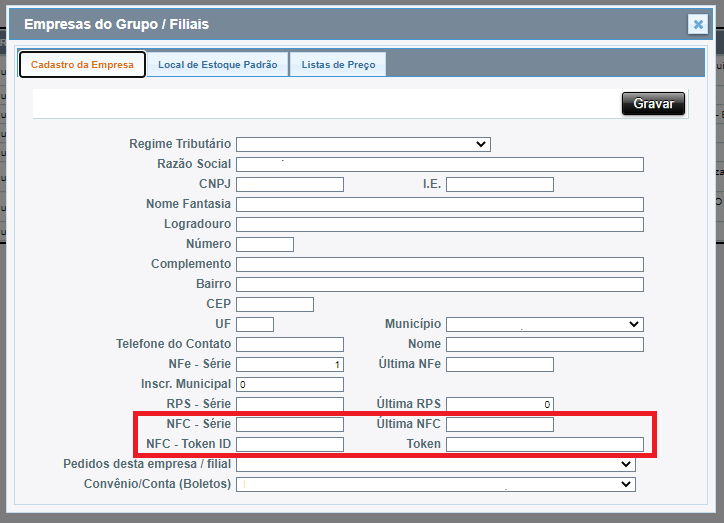This screenshot has width=724, height=523.
Task: Click into the CNPJ field
Action: pyautogui.click(x=290, y=184)
